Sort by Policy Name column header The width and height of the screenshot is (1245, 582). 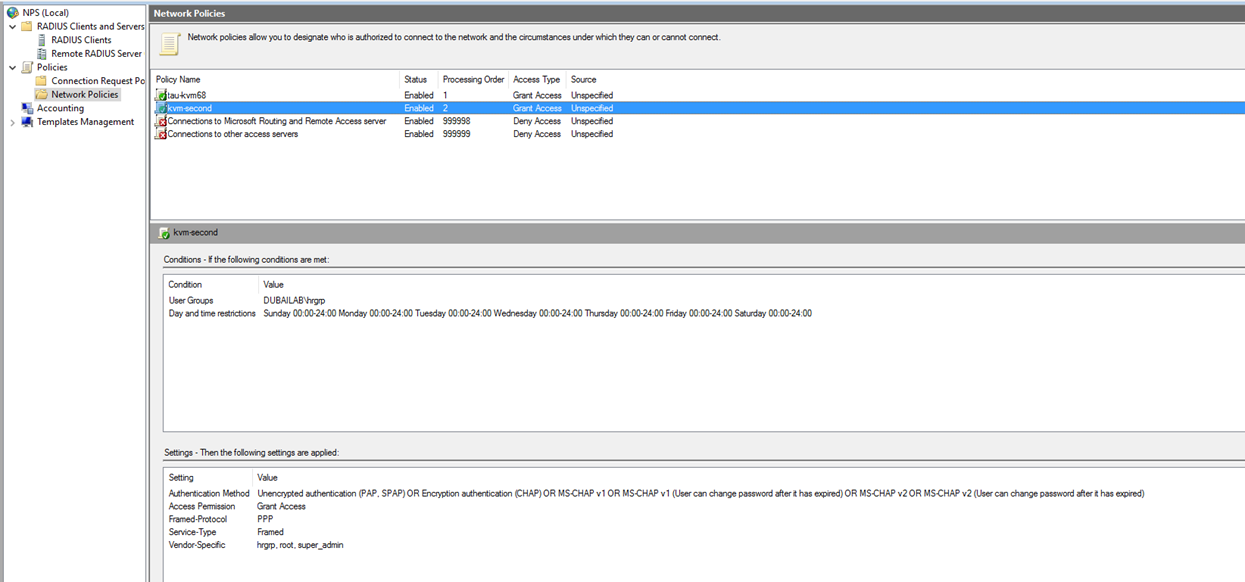pos(178,79)
